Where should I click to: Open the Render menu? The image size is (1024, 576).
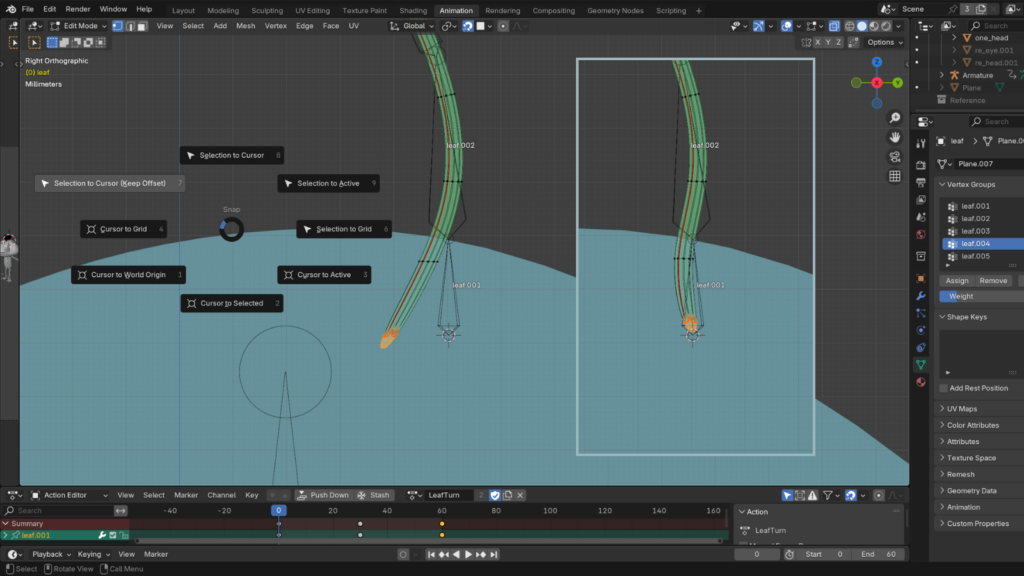[x=78, y=9]
